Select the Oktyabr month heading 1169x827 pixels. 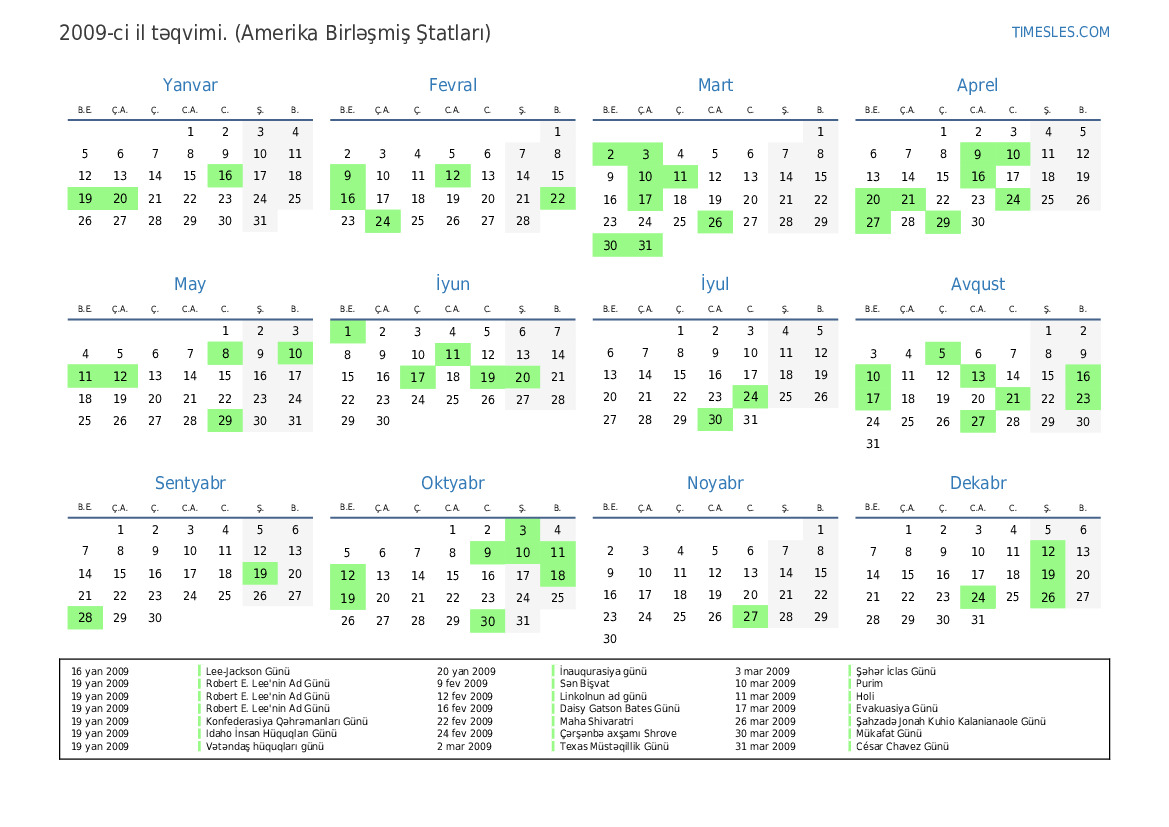point(452,483)
